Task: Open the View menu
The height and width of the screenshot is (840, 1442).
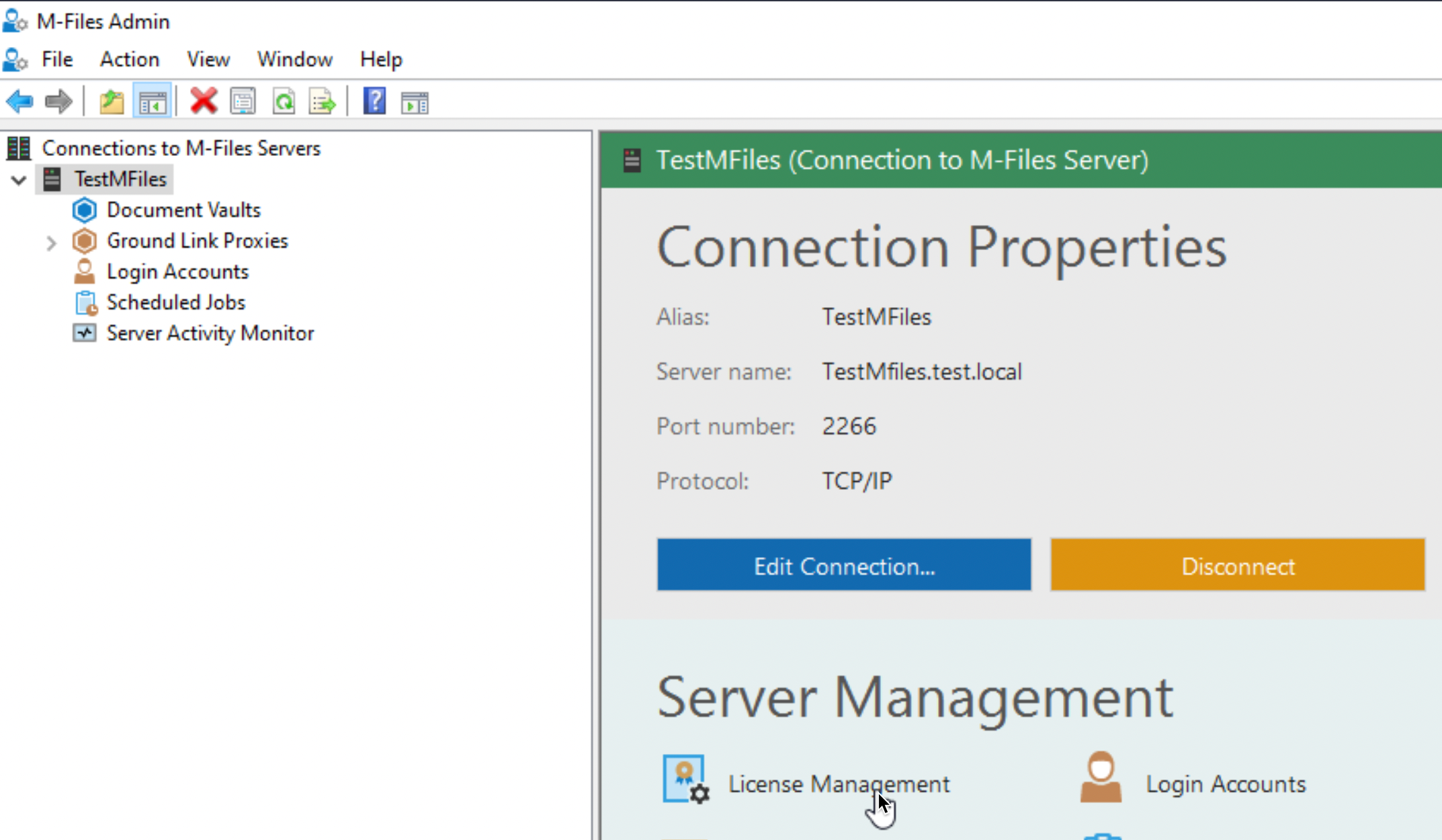Action: (208, 60)
